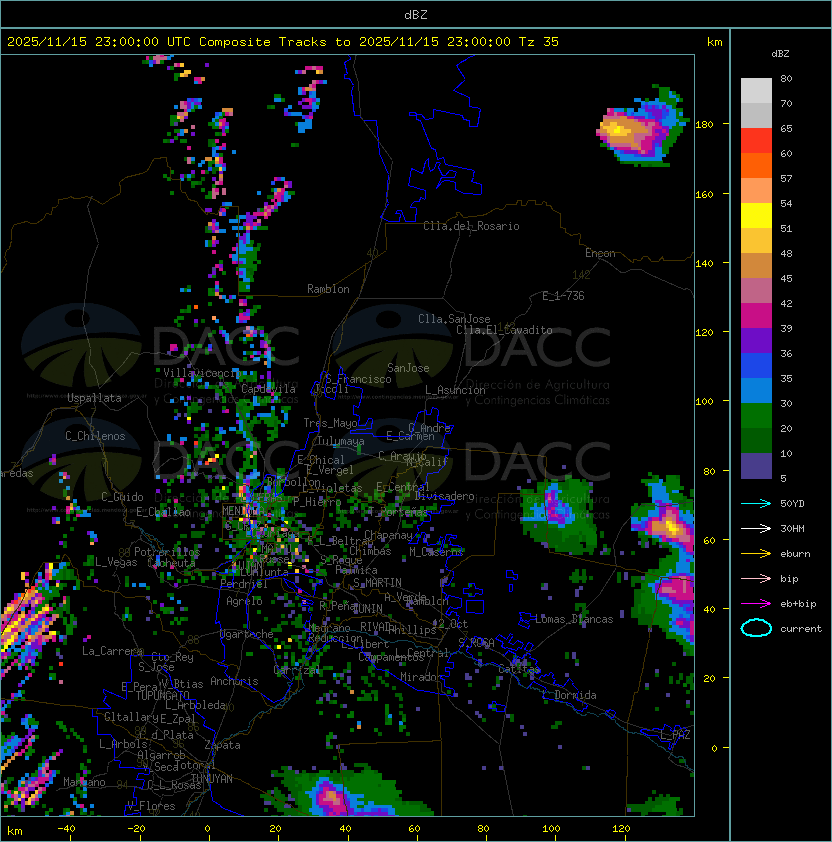Screen dimensions: 832x842
Task: Click the '-40' tick on bottom km axis
Action: 66,829
